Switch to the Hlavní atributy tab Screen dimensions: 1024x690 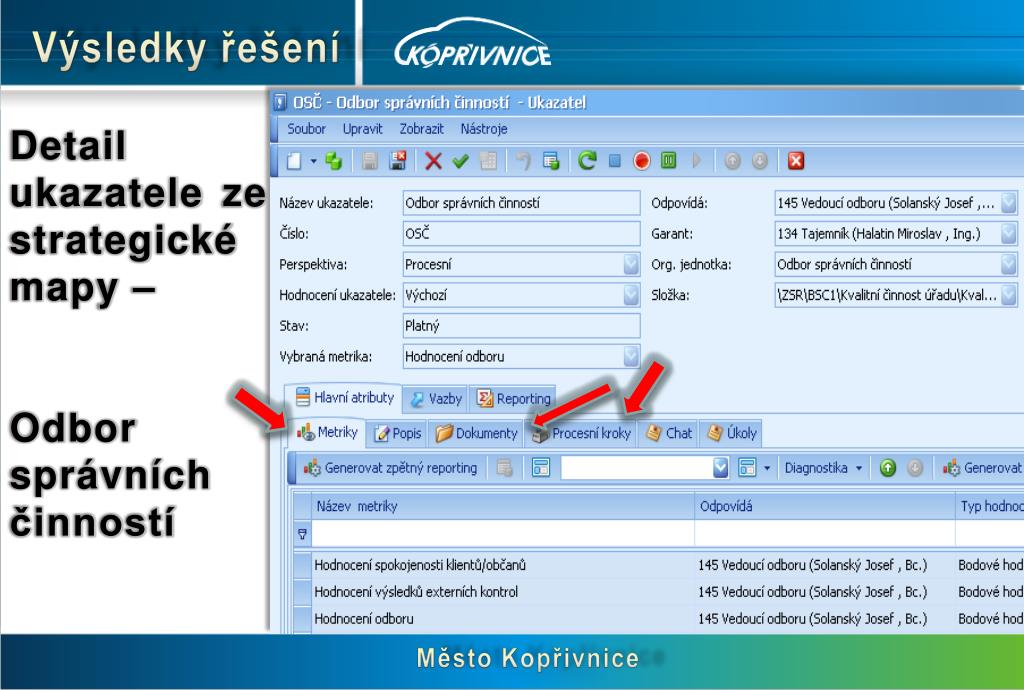pyautogui.click(x=344, y=398)
